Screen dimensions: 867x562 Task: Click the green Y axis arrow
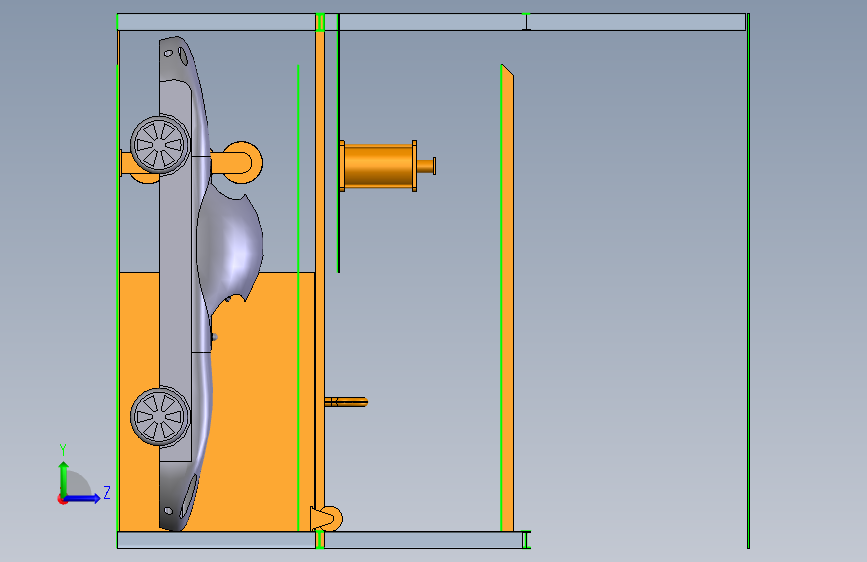[x=64, y=479]
